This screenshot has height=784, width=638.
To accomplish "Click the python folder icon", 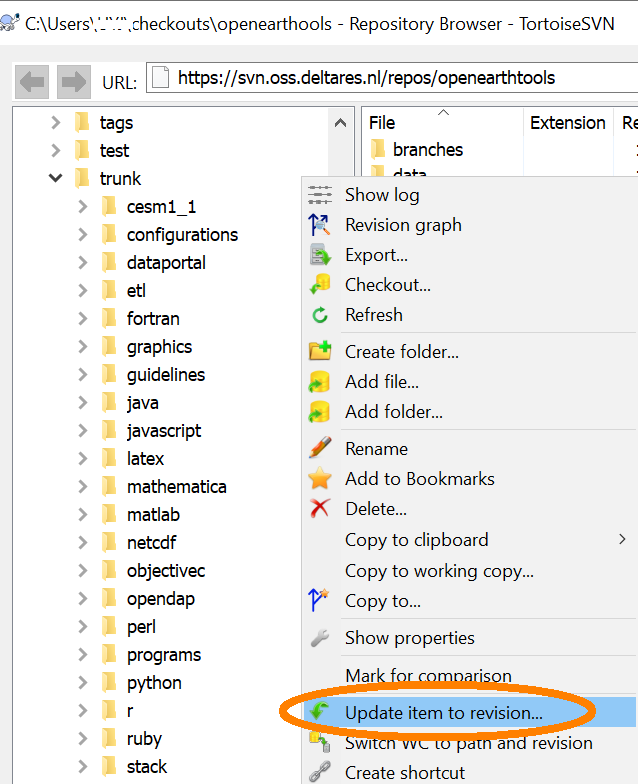I will click(x=109, y=682).
